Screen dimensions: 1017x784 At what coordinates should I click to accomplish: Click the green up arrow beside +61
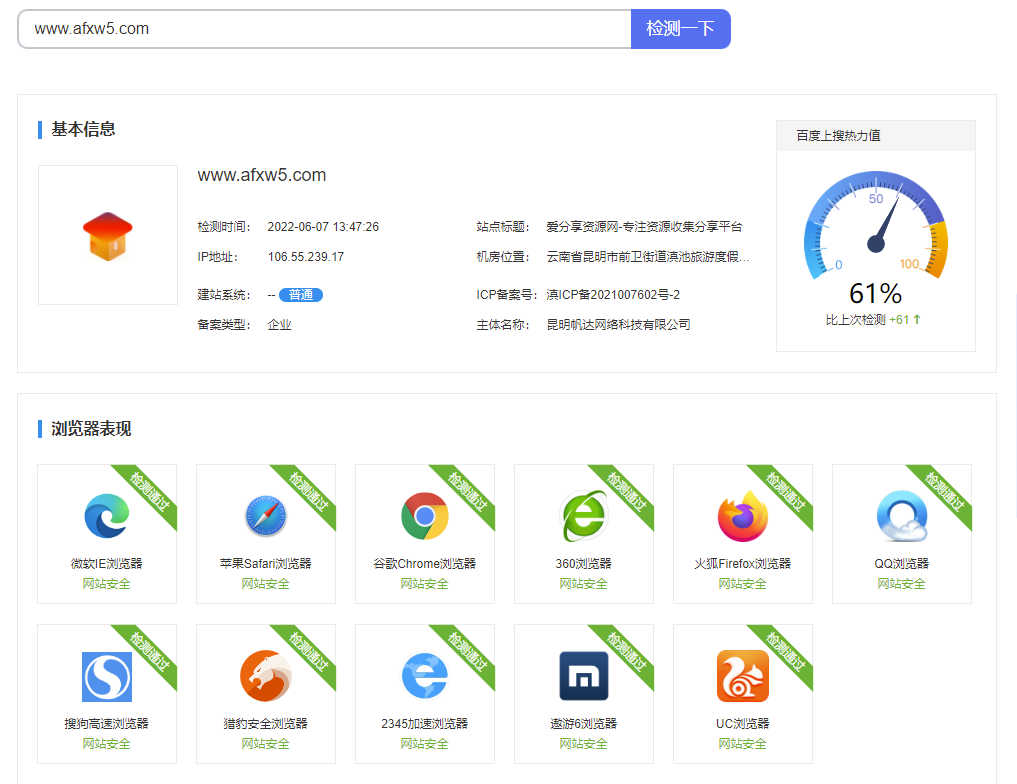click(x=917, y=320)
